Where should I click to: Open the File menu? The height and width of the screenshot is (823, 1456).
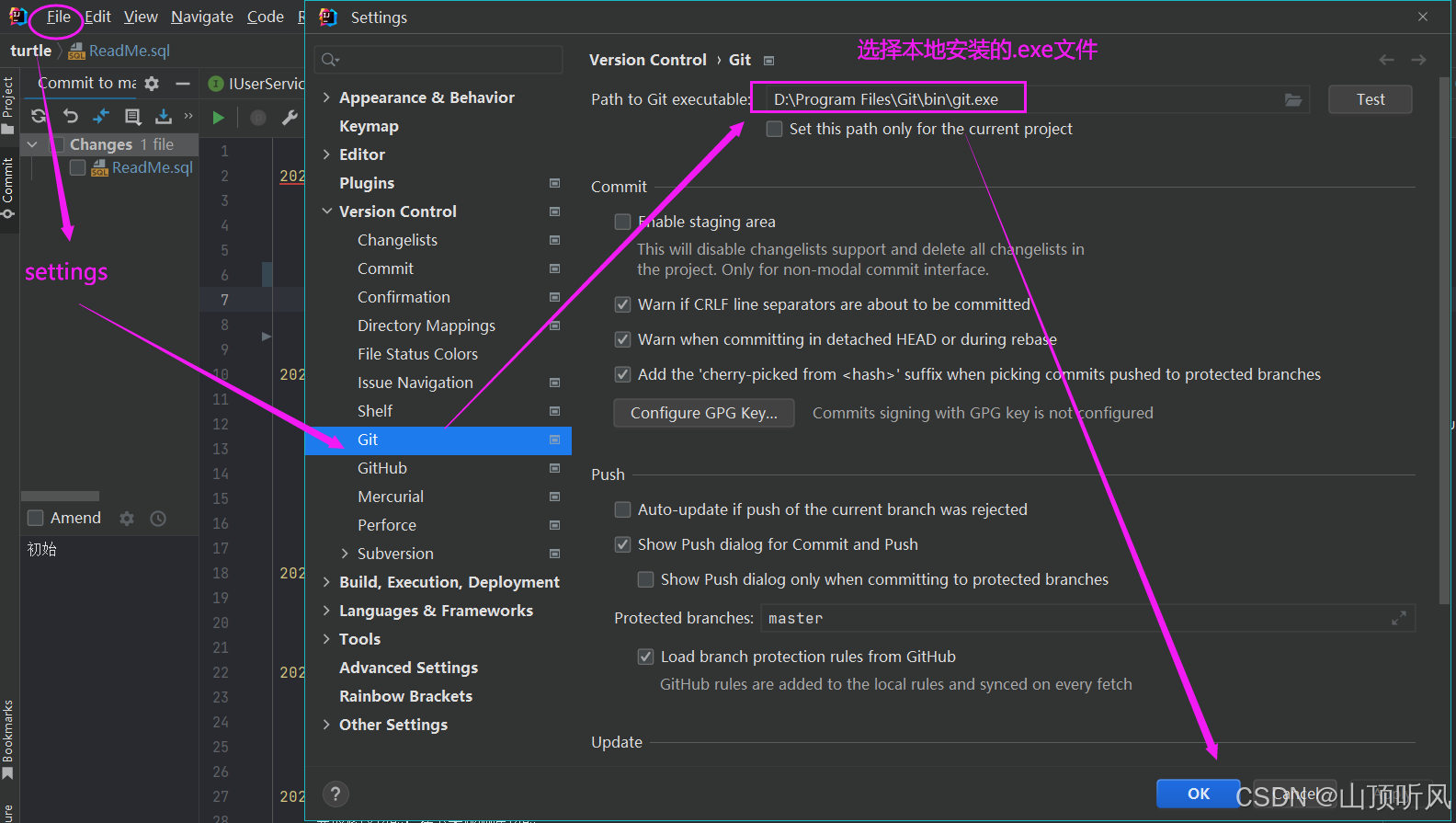[58, 17]
